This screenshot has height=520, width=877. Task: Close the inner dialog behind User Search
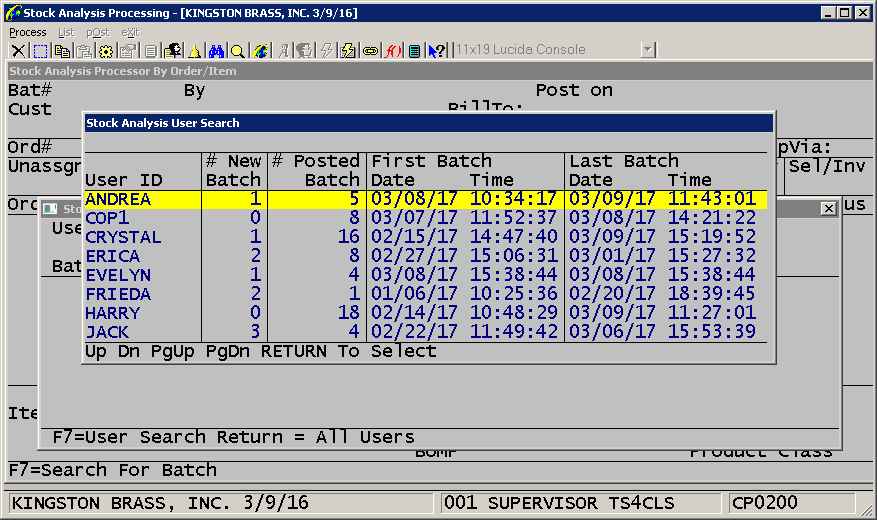[x=828, y=209]
